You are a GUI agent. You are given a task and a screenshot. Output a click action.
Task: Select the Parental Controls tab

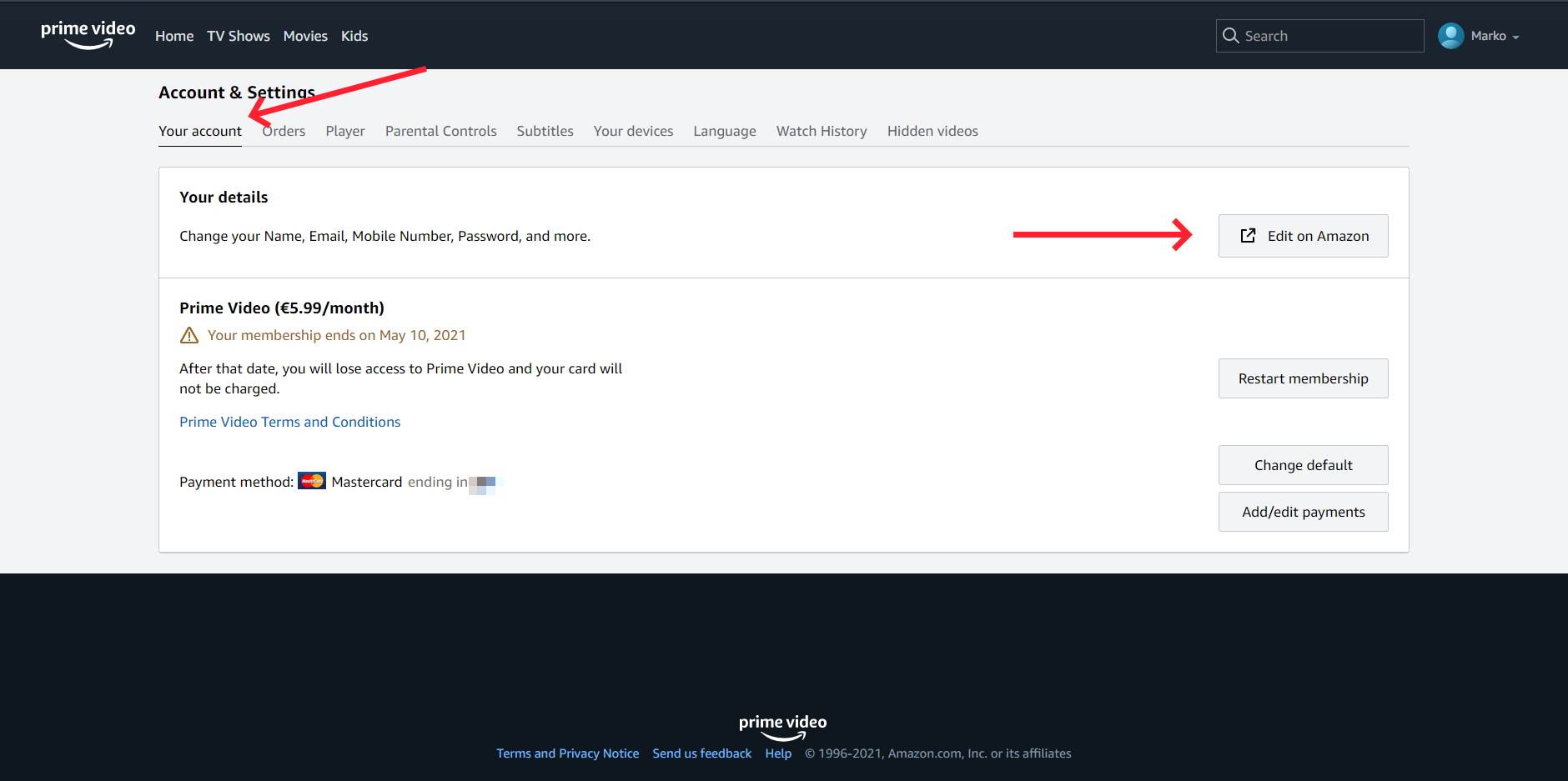[x=440, y=131]
